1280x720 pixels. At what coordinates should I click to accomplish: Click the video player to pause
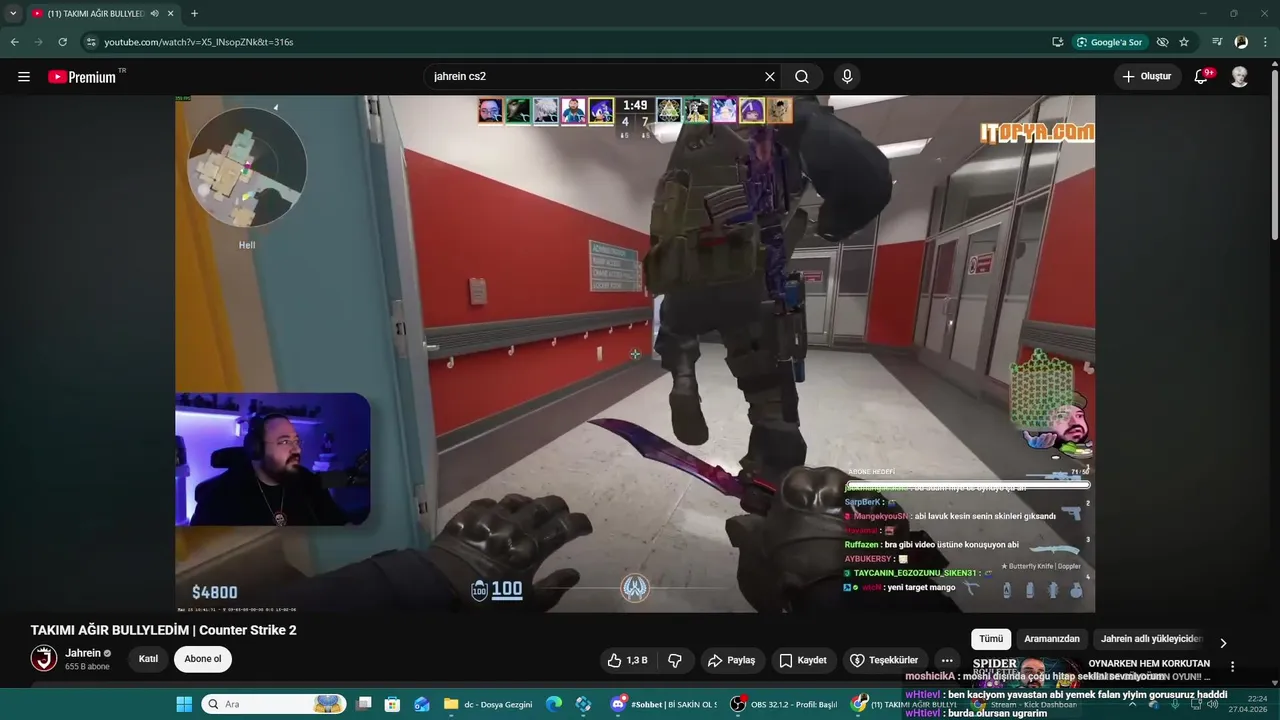point(635,354)
